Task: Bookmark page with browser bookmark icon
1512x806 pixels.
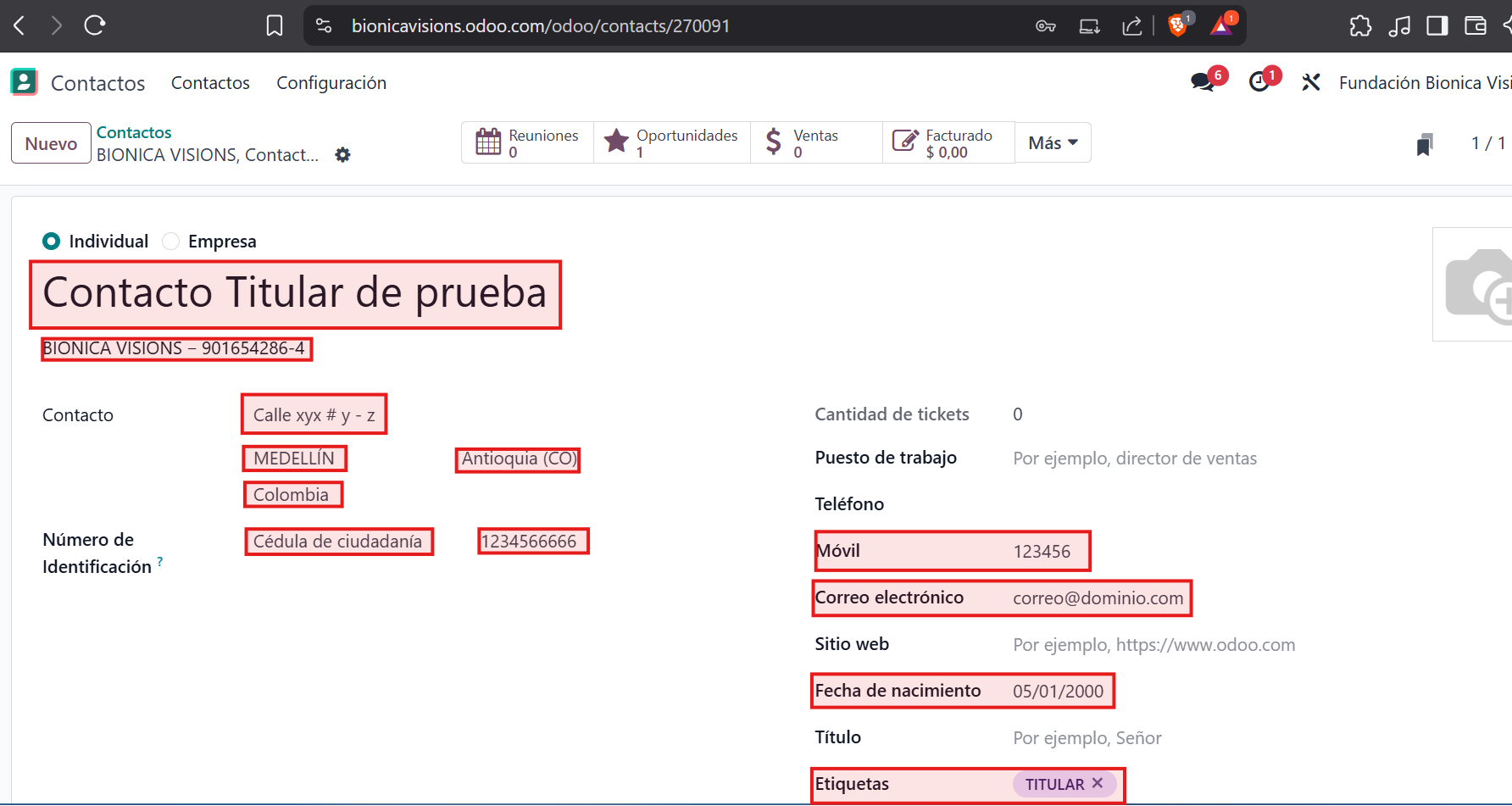Action: coord(275,25)
